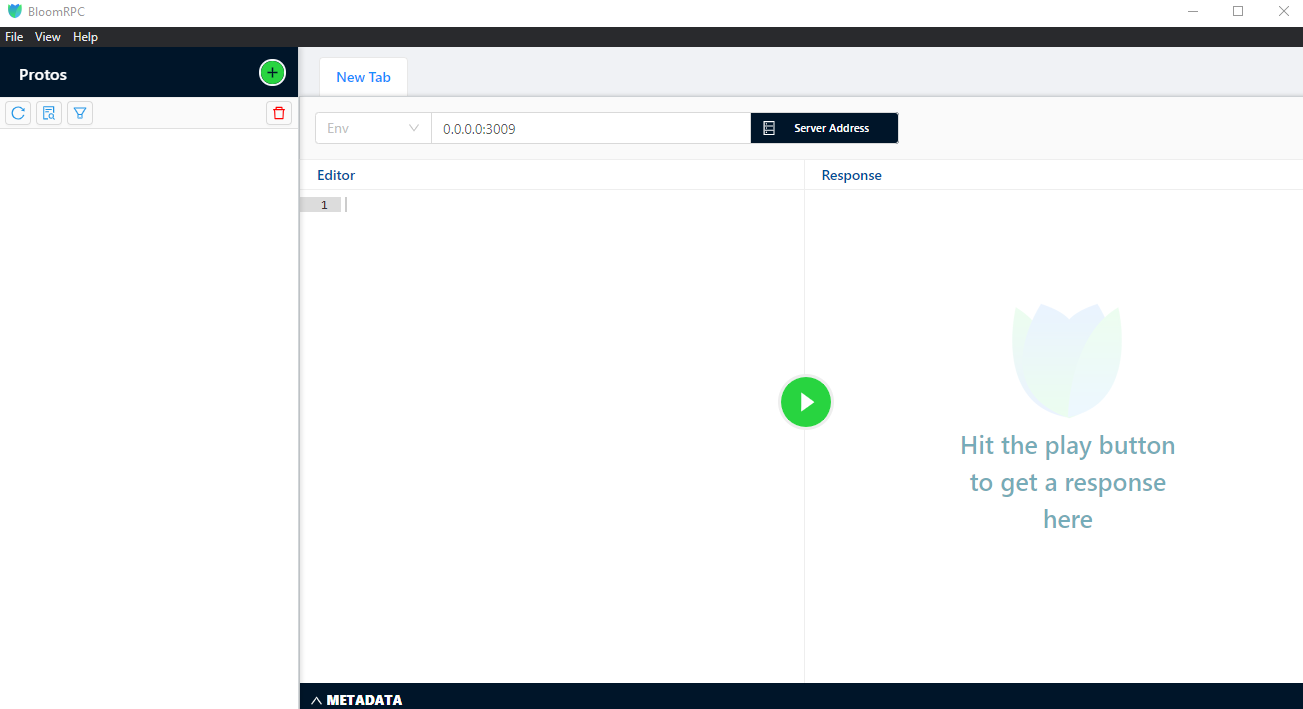
Task: Click the Response panel header
Action: click(851, 174)
